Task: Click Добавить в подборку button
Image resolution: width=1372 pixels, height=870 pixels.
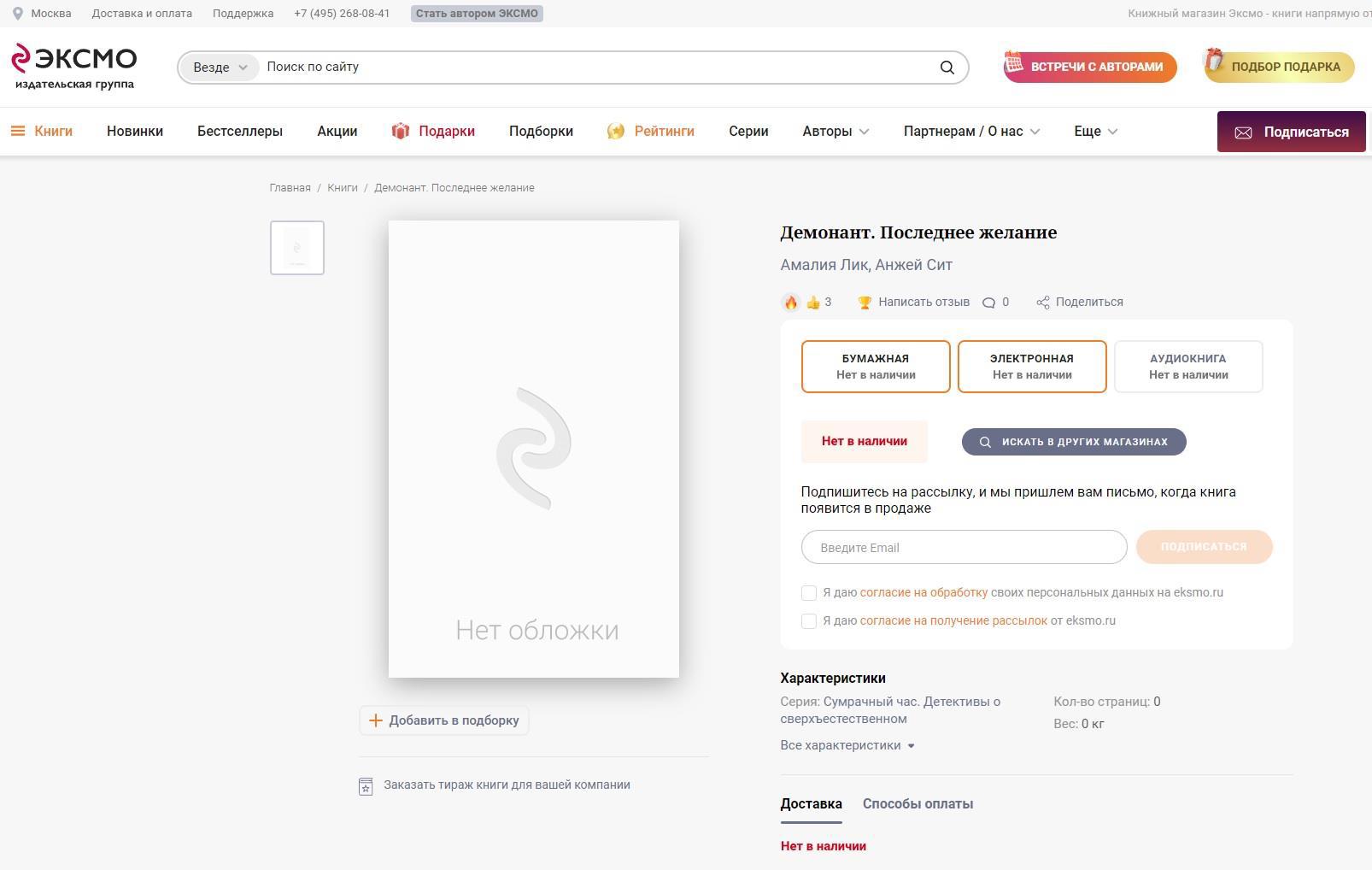Action: click(x=444, y=720)
